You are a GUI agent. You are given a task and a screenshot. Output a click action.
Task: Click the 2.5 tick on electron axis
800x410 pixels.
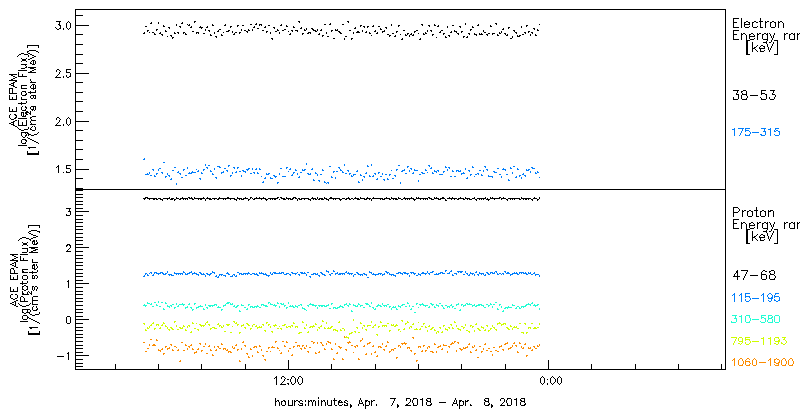point(62,73)
